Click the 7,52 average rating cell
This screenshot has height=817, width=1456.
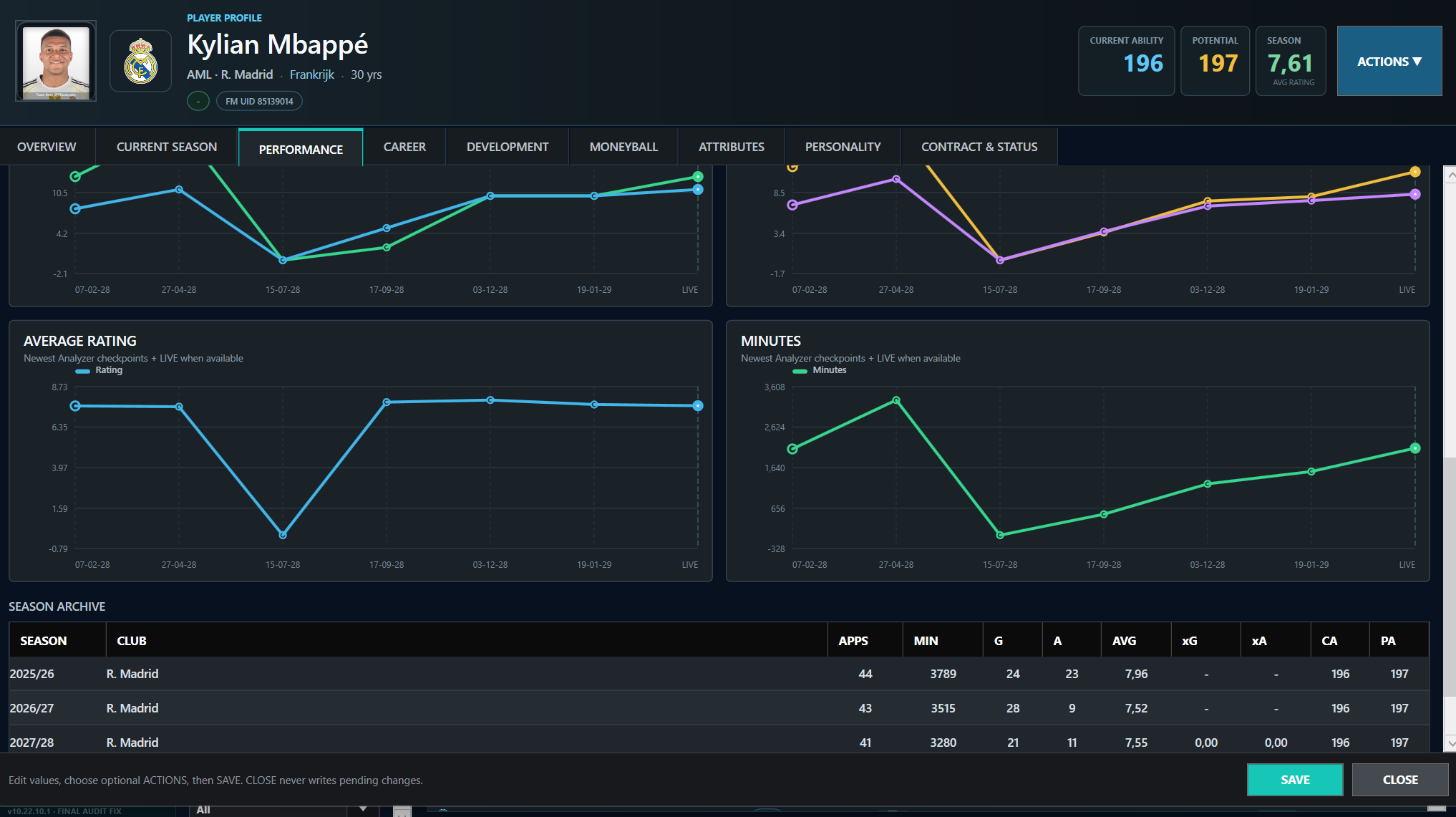point(1136,708)
